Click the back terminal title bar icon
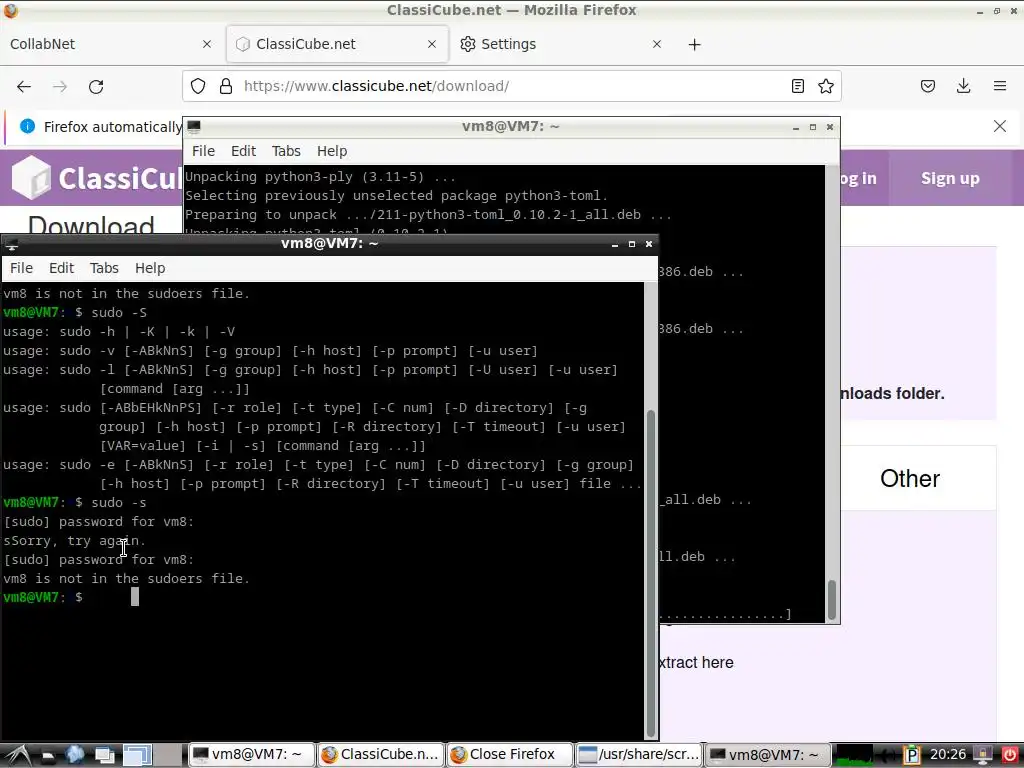The height and width of the screenshot is (768, 1024). 194,126
